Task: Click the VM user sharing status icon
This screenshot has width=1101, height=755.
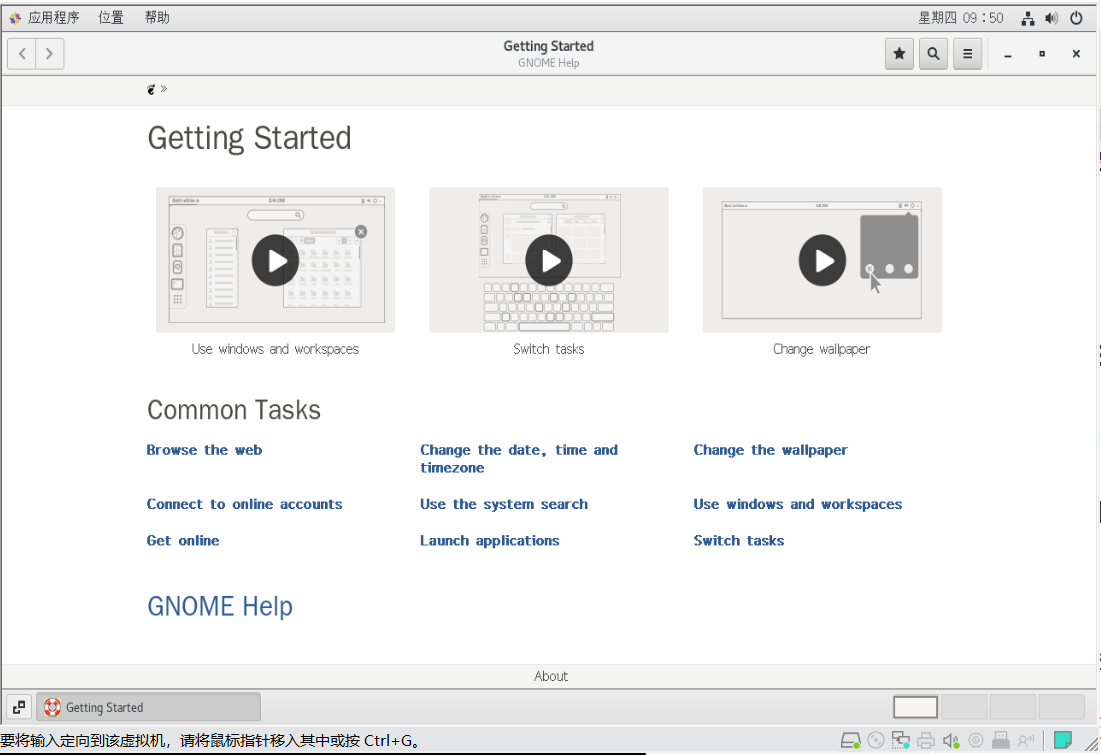Action: pos(1026,740)
